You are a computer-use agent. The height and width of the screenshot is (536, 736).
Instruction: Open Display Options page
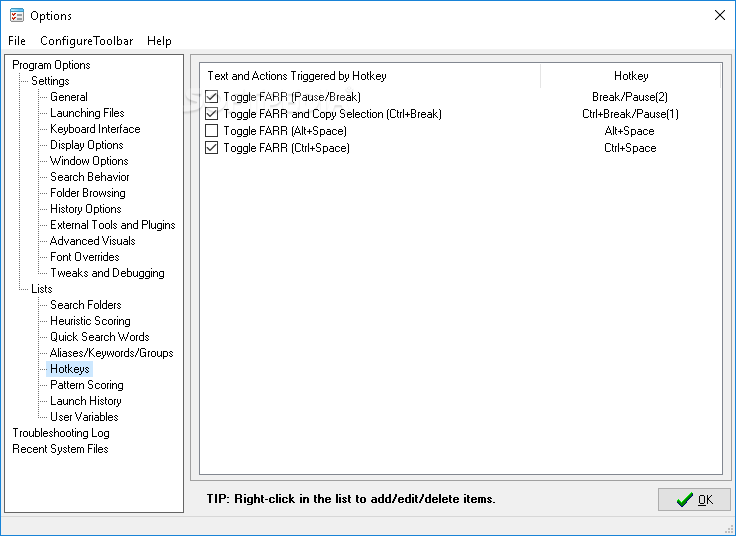click(87, 145)
